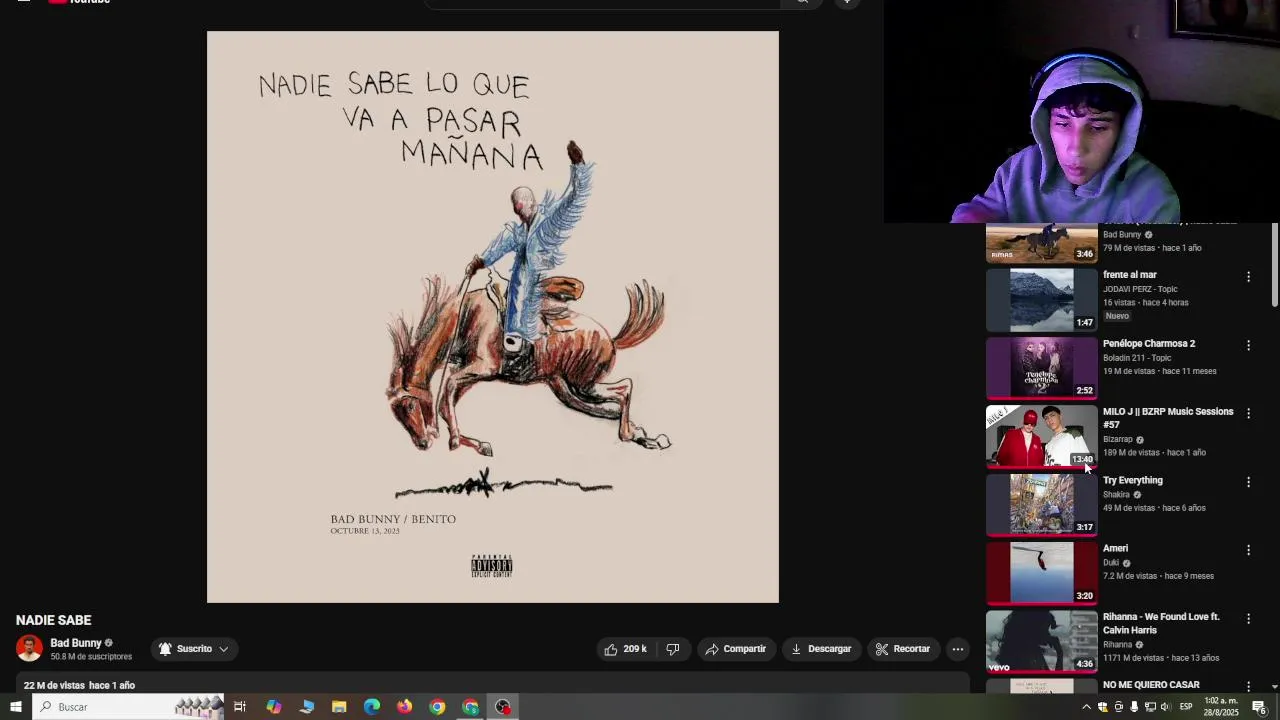Open the Windows Start menu
The image size is (1280, 720).
15,707
